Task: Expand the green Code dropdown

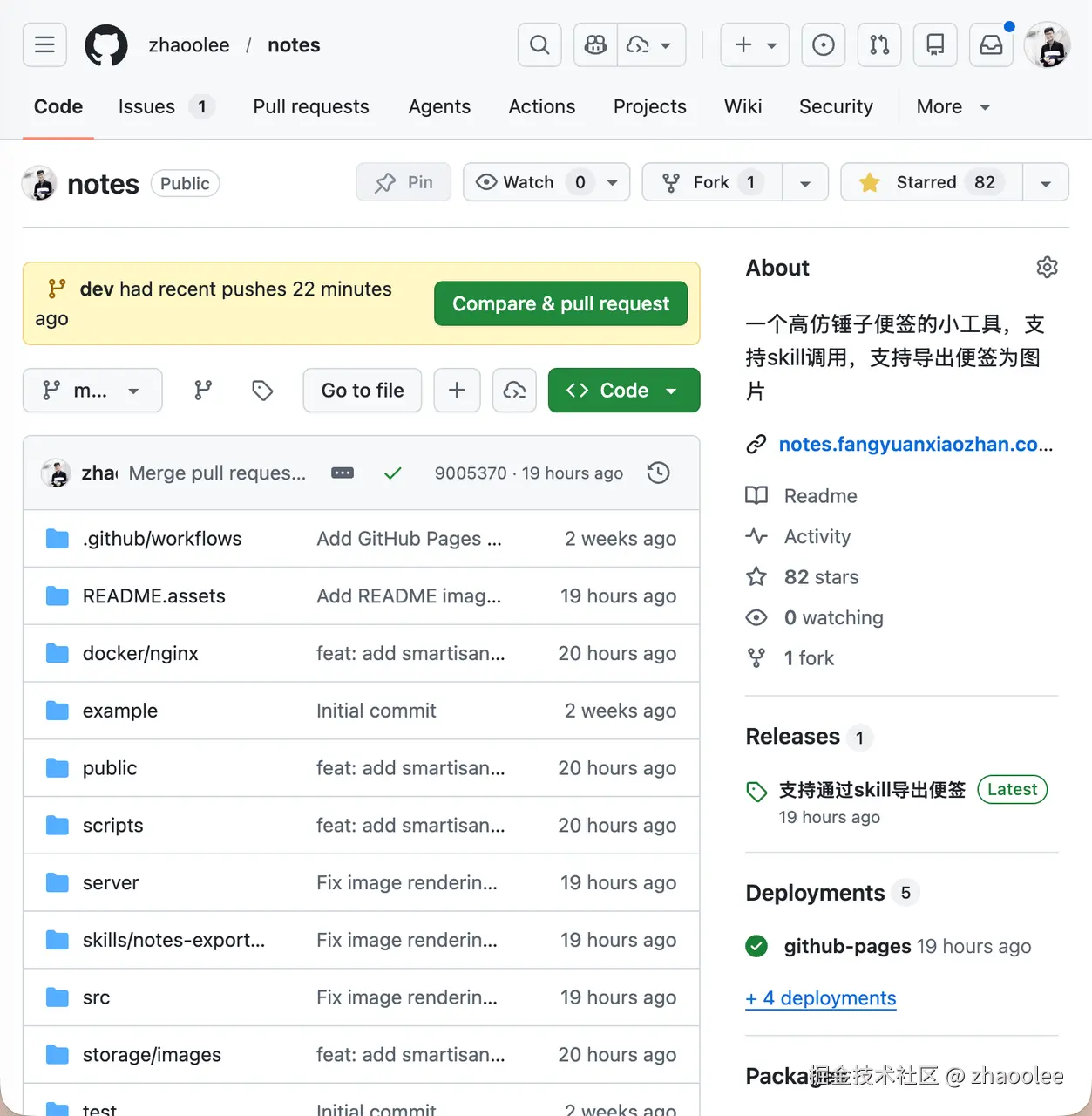Action: (x=671, y=390)
